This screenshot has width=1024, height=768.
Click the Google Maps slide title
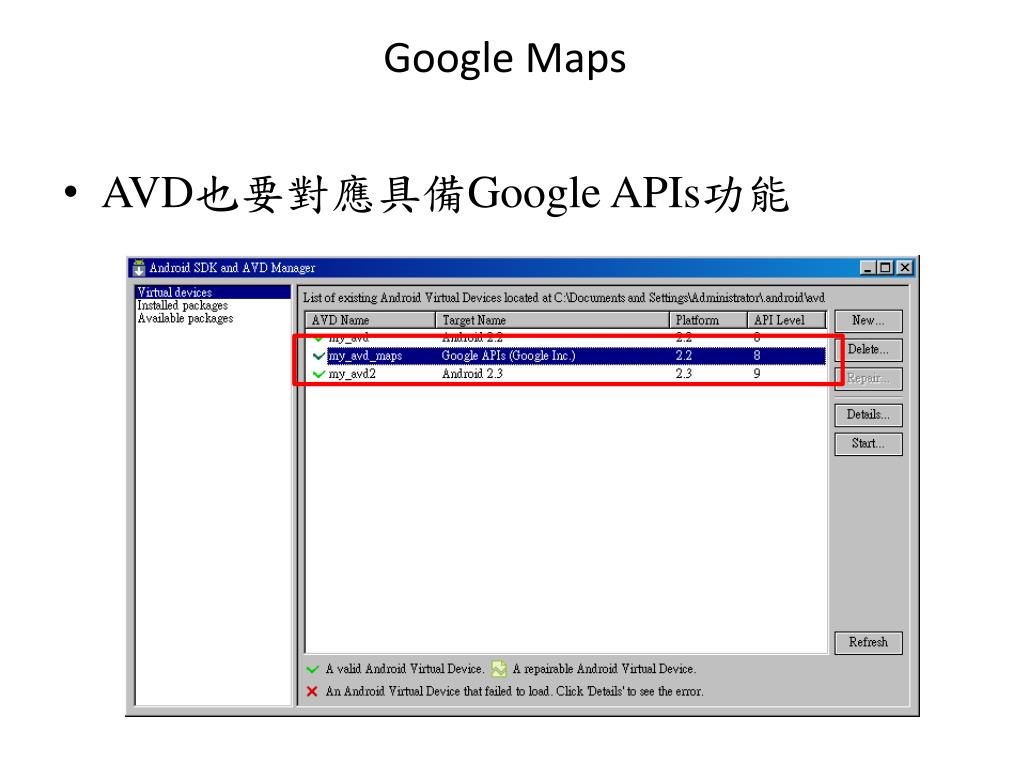505,59
